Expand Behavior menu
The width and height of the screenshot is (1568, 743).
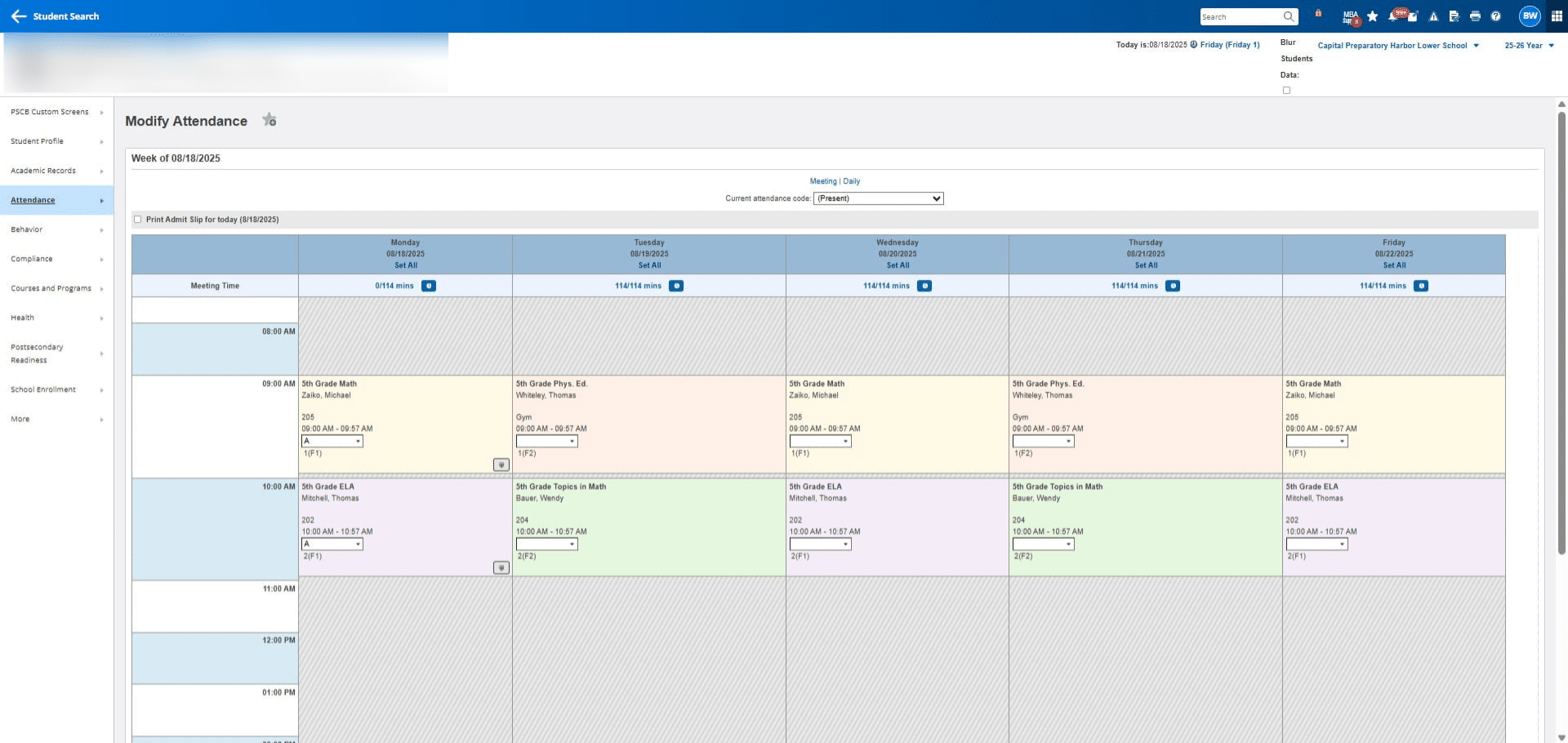[56, 229]
